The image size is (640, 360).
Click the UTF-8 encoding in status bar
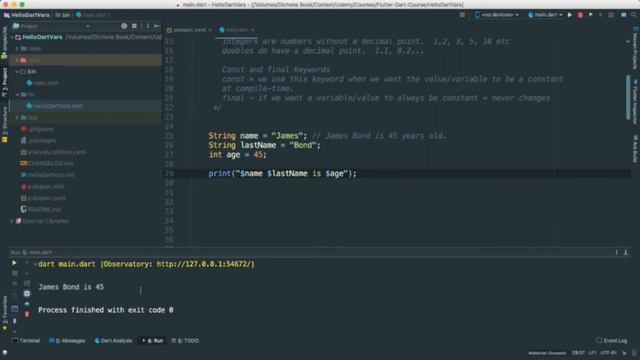[609, 353]
